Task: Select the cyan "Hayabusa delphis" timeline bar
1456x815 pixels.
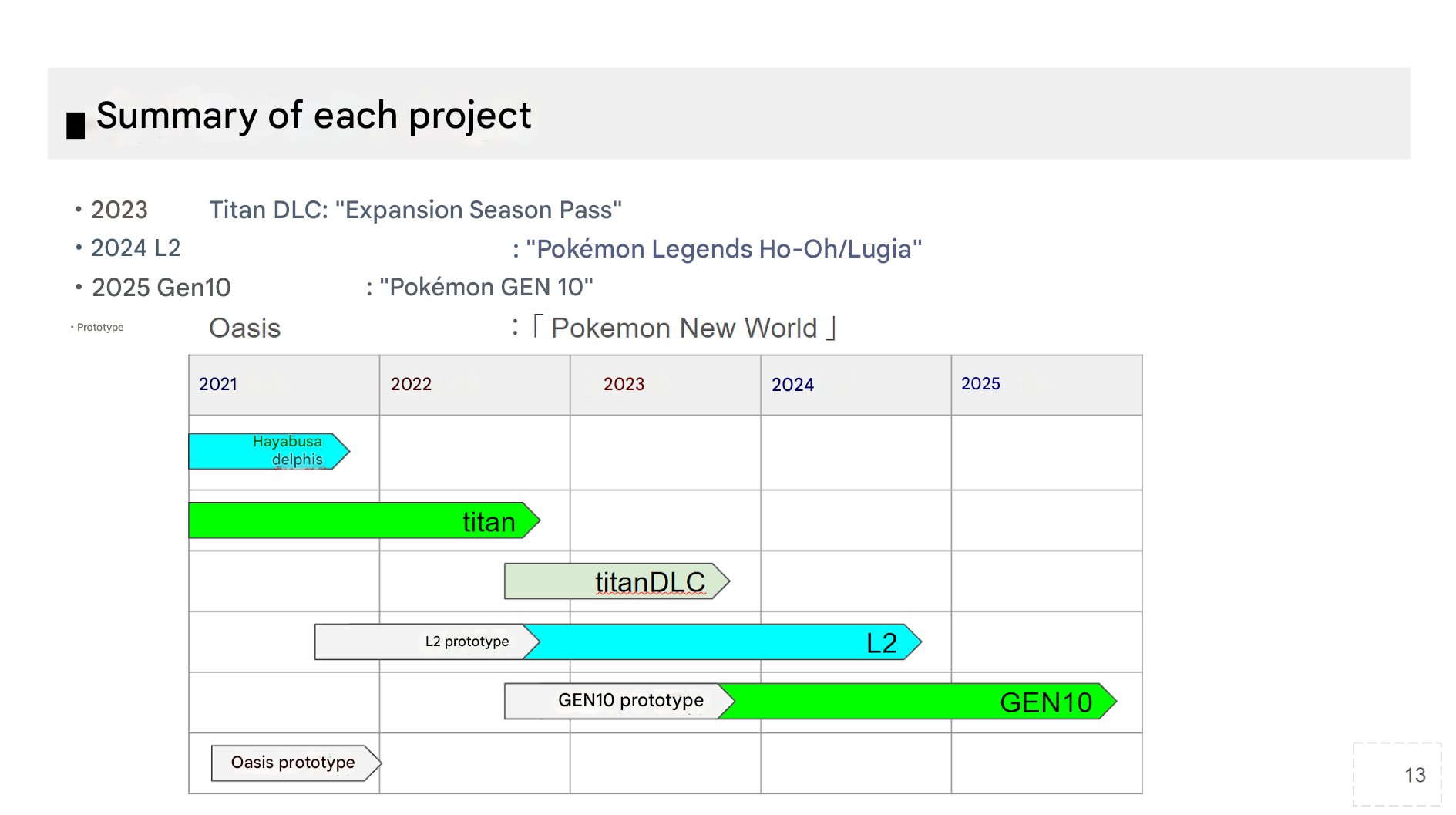Action: point(269,451)
